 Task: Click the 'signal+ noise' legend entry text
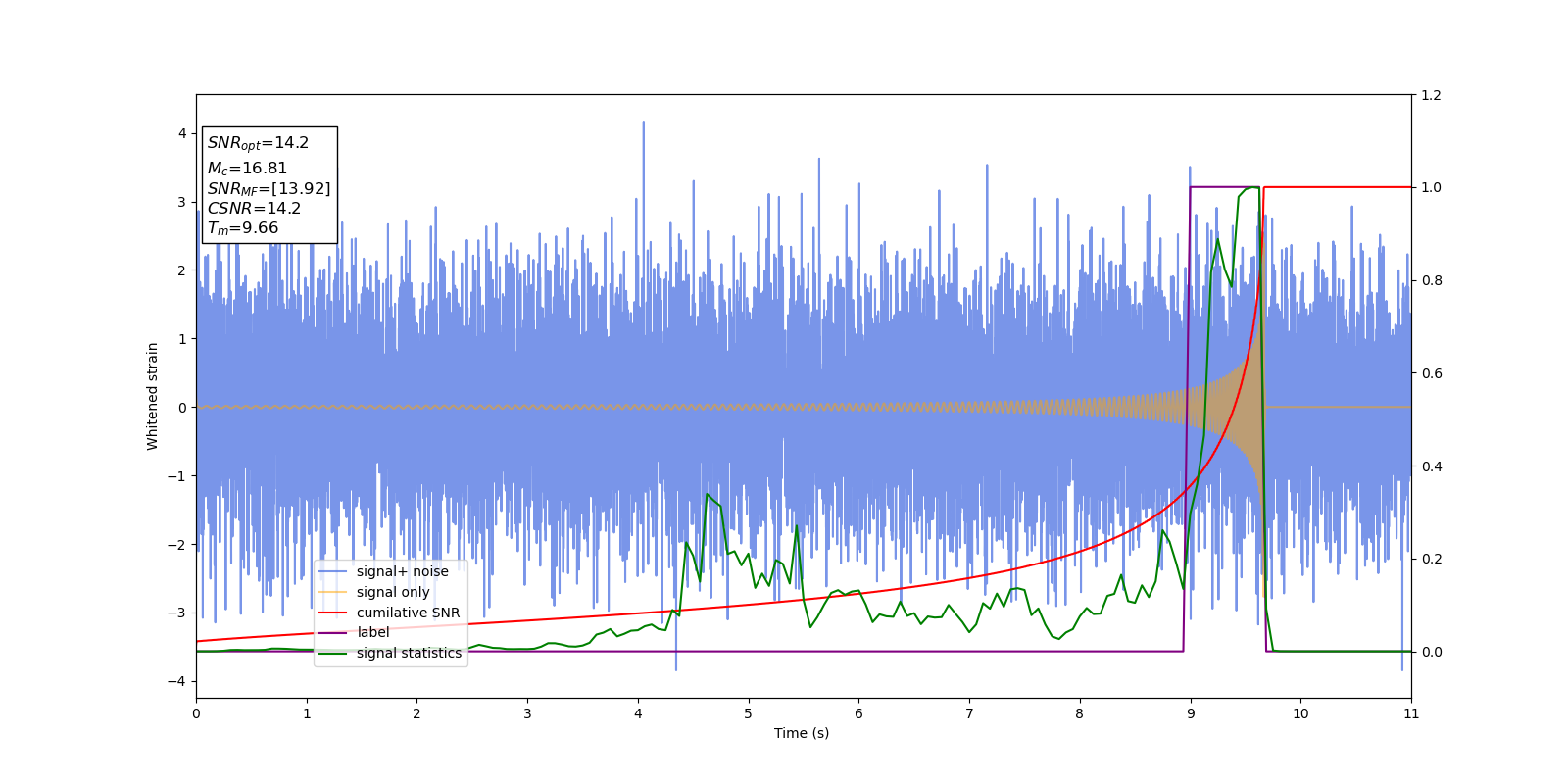(x=402, y=571)
